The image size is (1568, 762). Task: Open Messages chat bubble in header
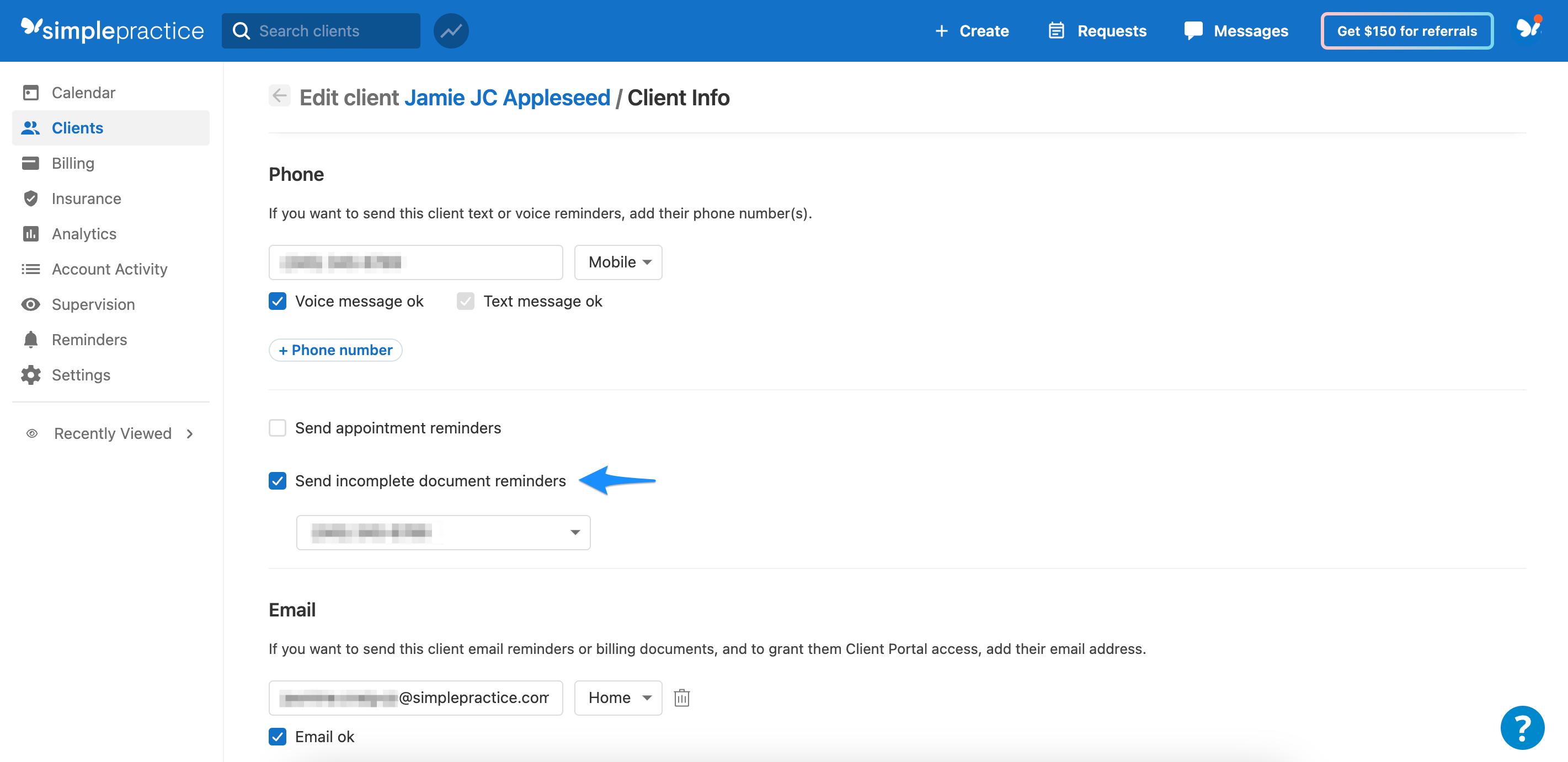pyautogui.click(x=1193, y=31)
